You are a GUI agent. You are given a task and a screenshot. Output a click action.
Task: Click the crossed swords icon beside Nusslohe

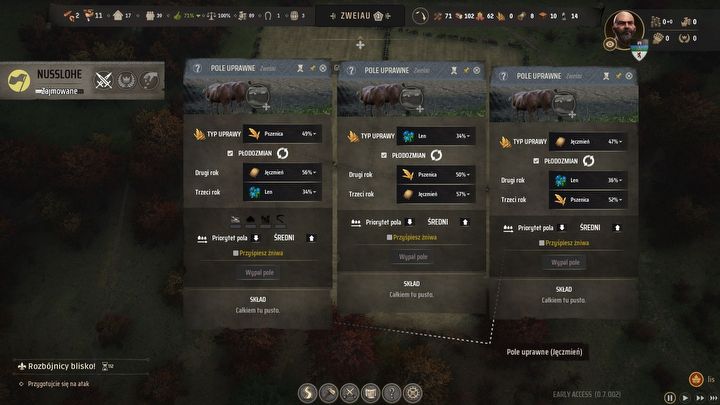click(104, 81)
